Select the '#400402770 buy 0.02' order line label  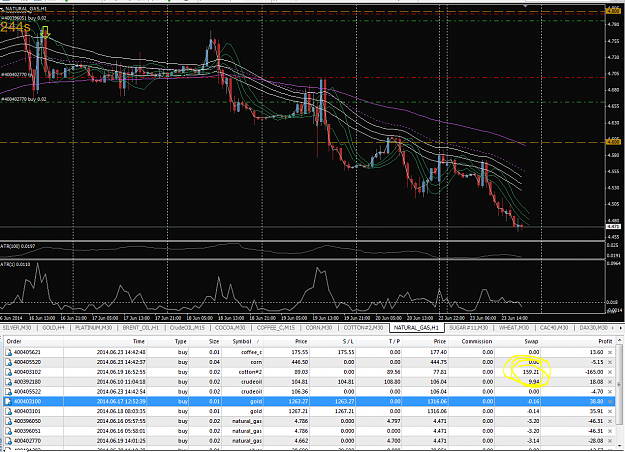click(24, 99)
